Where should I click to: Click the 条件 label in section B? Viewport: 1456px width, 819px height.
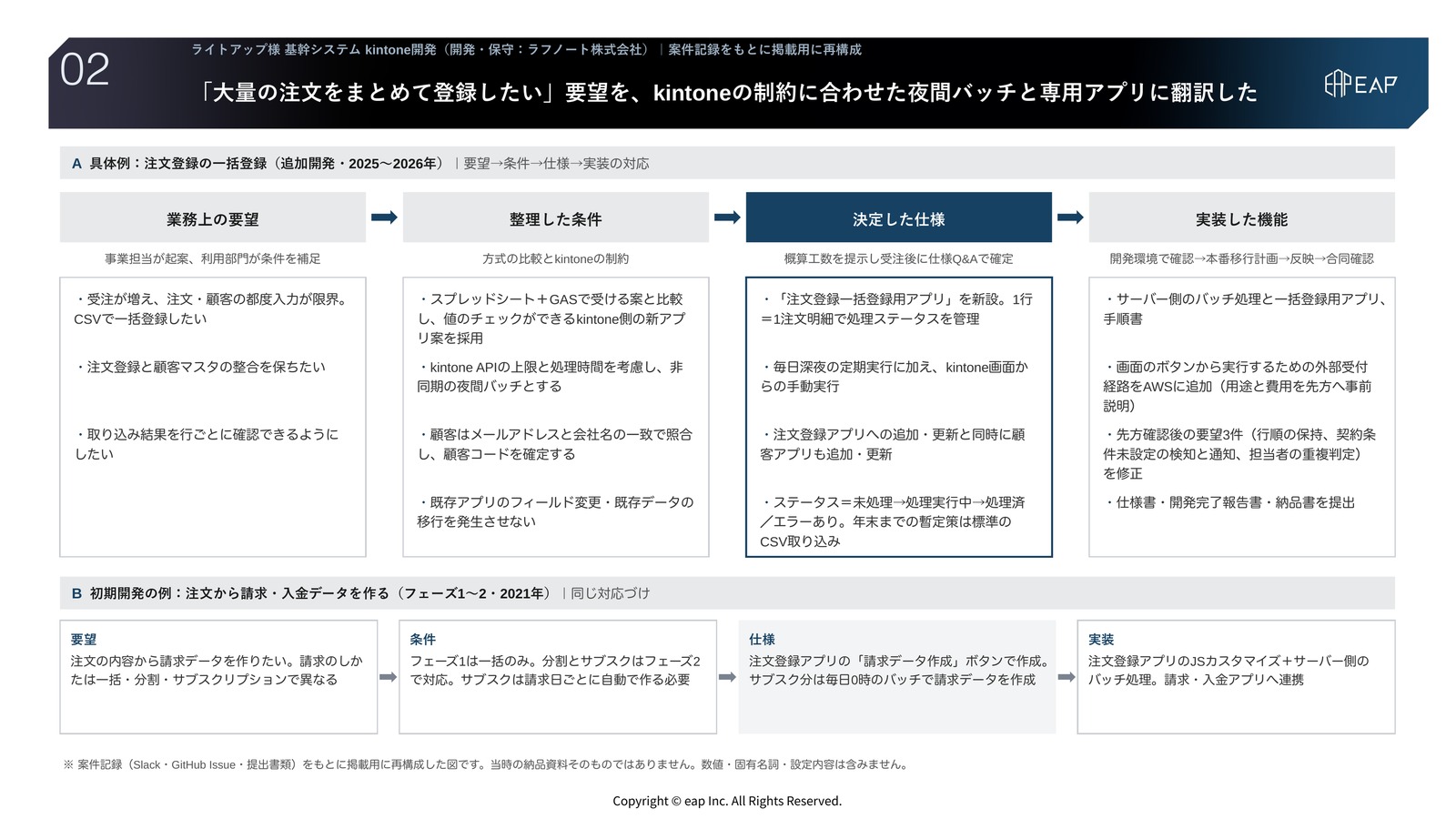click(x=423, y=640)
